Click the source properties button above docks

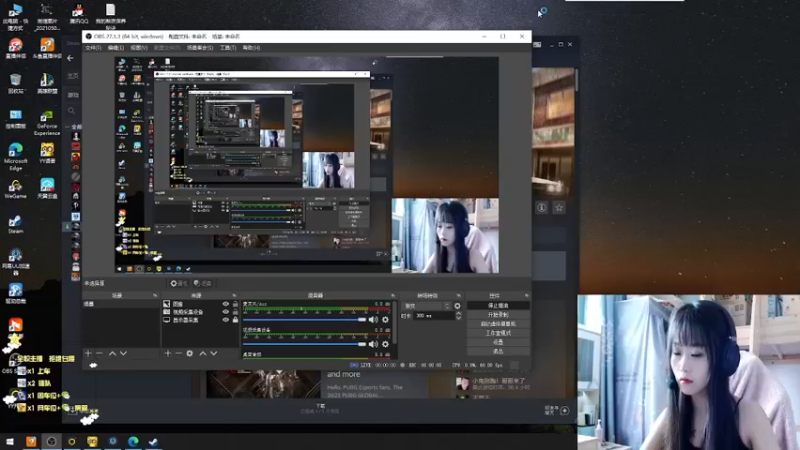(x=179, y=284)
